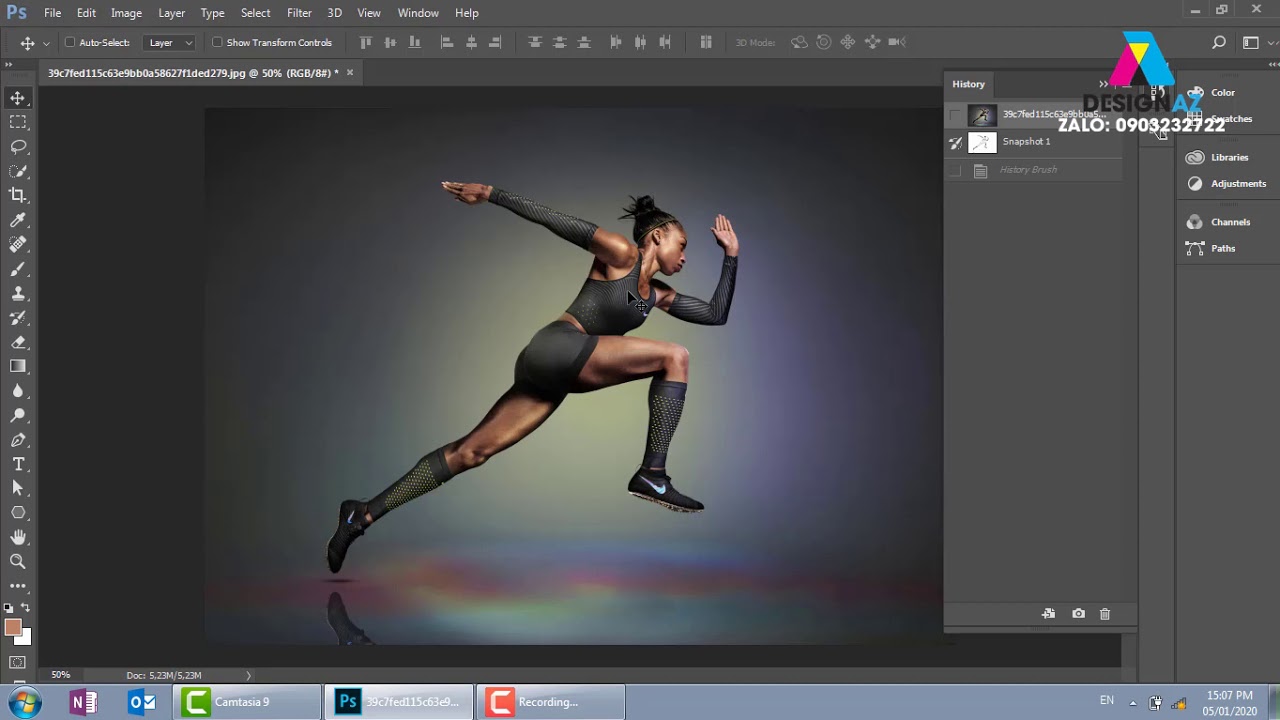Show hidden system tray icons arrow
This screenshot has height=720, width=1280.
point(1133,702)
